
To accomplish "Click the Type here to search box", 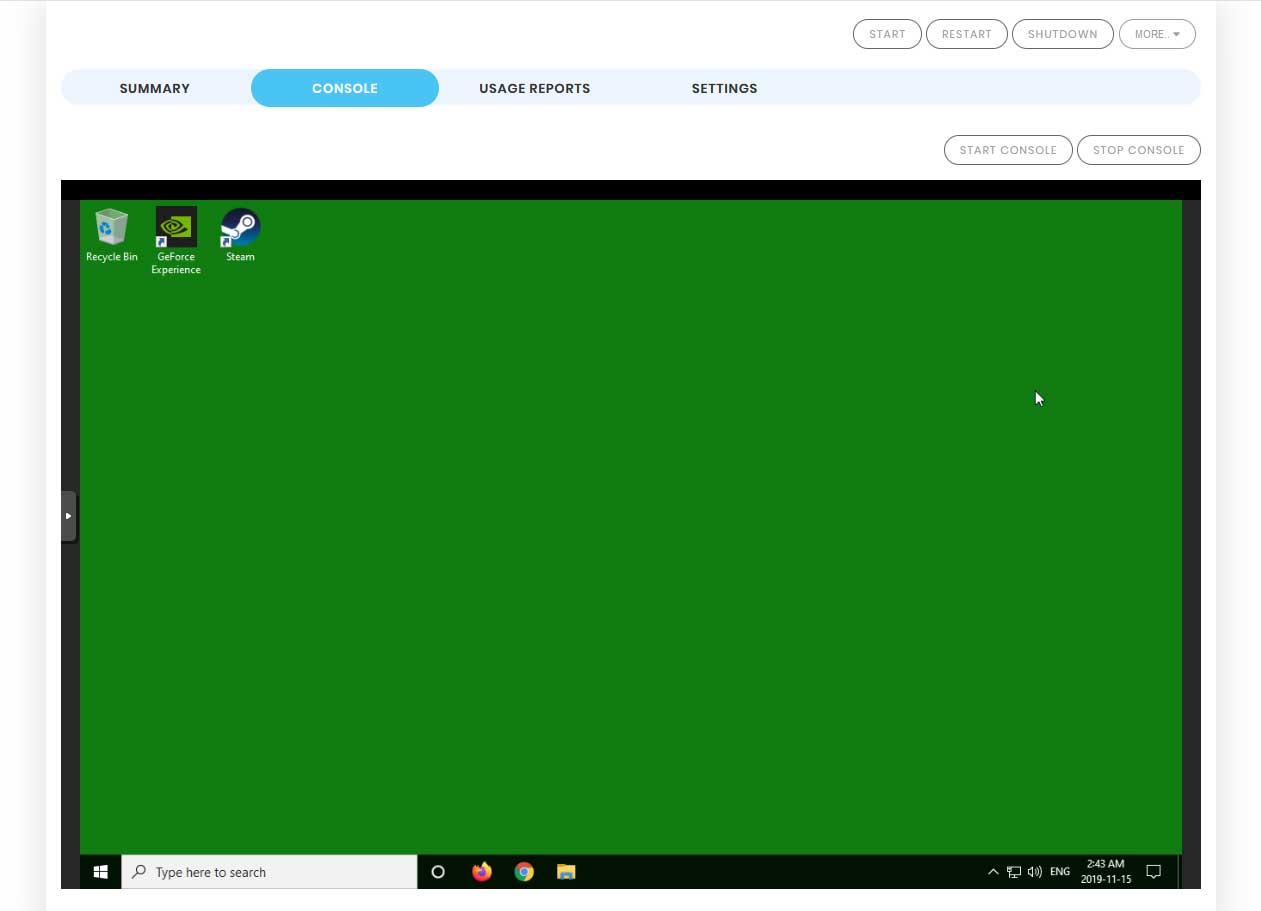I will pyautogui.click(x=269, y=872).
